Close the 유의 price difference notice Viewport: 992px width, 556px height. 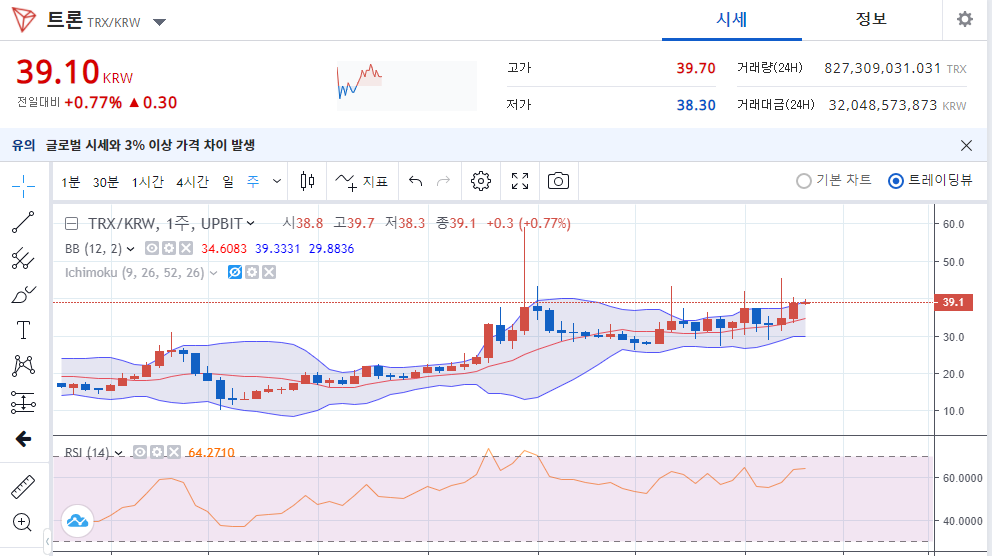click(966, 145)
